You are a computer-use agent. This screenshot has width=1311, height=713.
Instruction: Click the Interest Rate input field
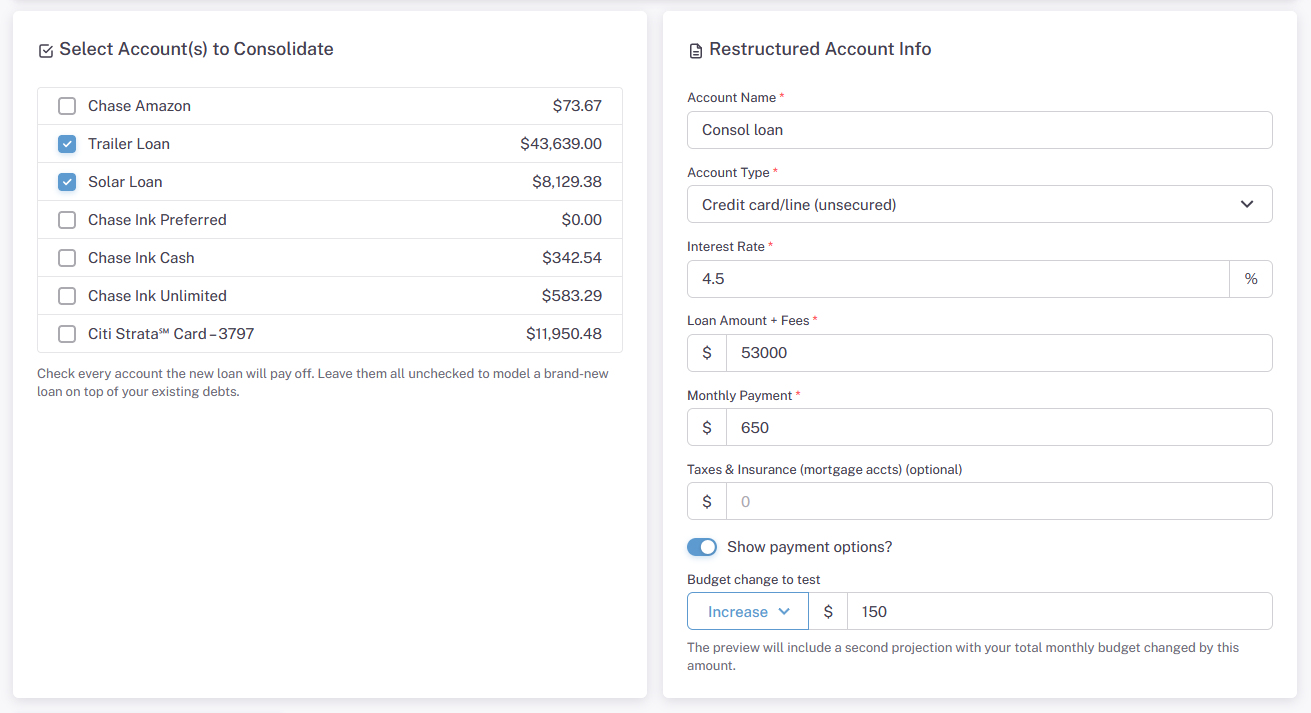tap(958, 279)
